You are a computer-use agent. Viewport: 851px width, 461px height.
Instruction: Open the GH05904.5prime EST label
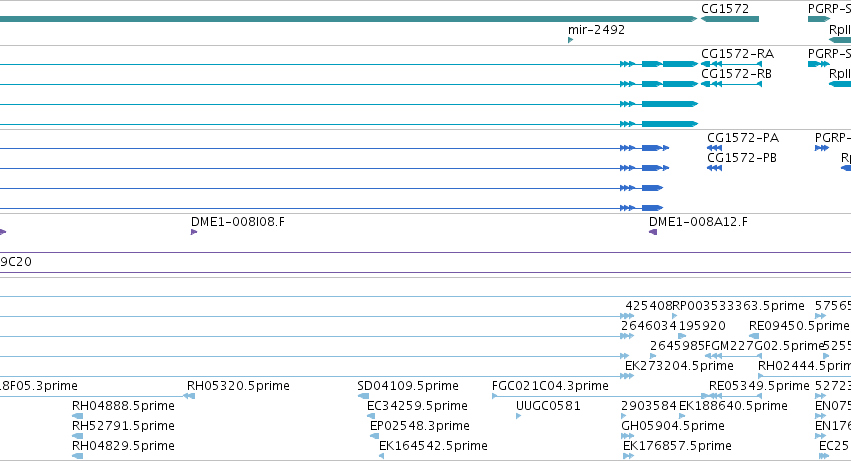click(x=672, y=426)
